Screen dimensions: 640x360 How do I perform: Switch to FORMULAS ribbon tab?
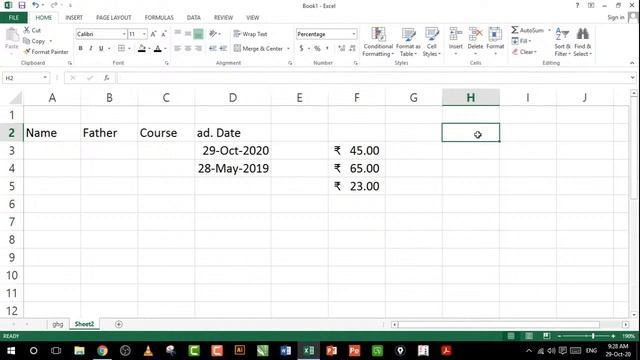click(159, 18)
